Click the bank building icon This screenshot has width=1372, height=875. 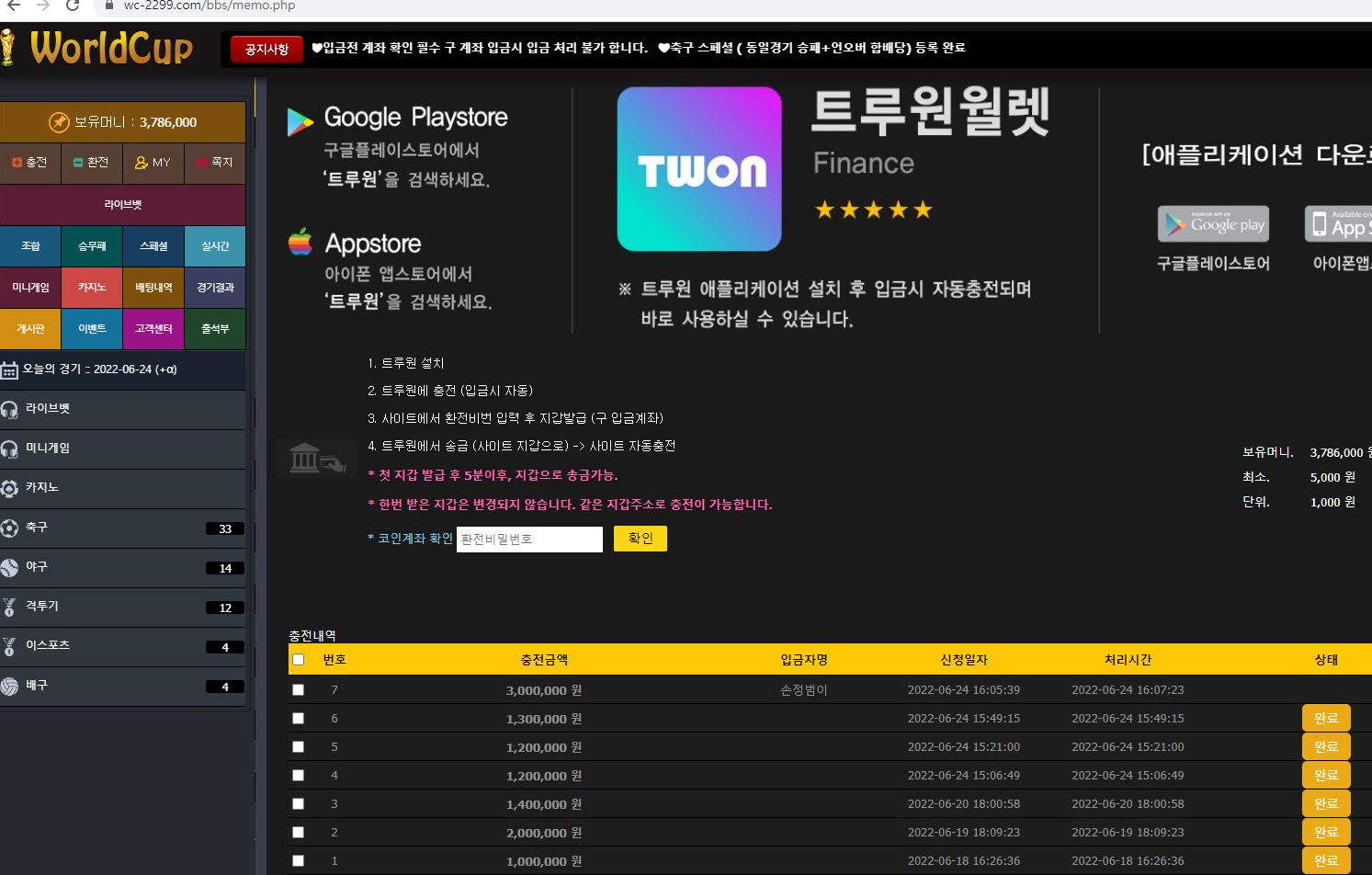coord(317,457)
